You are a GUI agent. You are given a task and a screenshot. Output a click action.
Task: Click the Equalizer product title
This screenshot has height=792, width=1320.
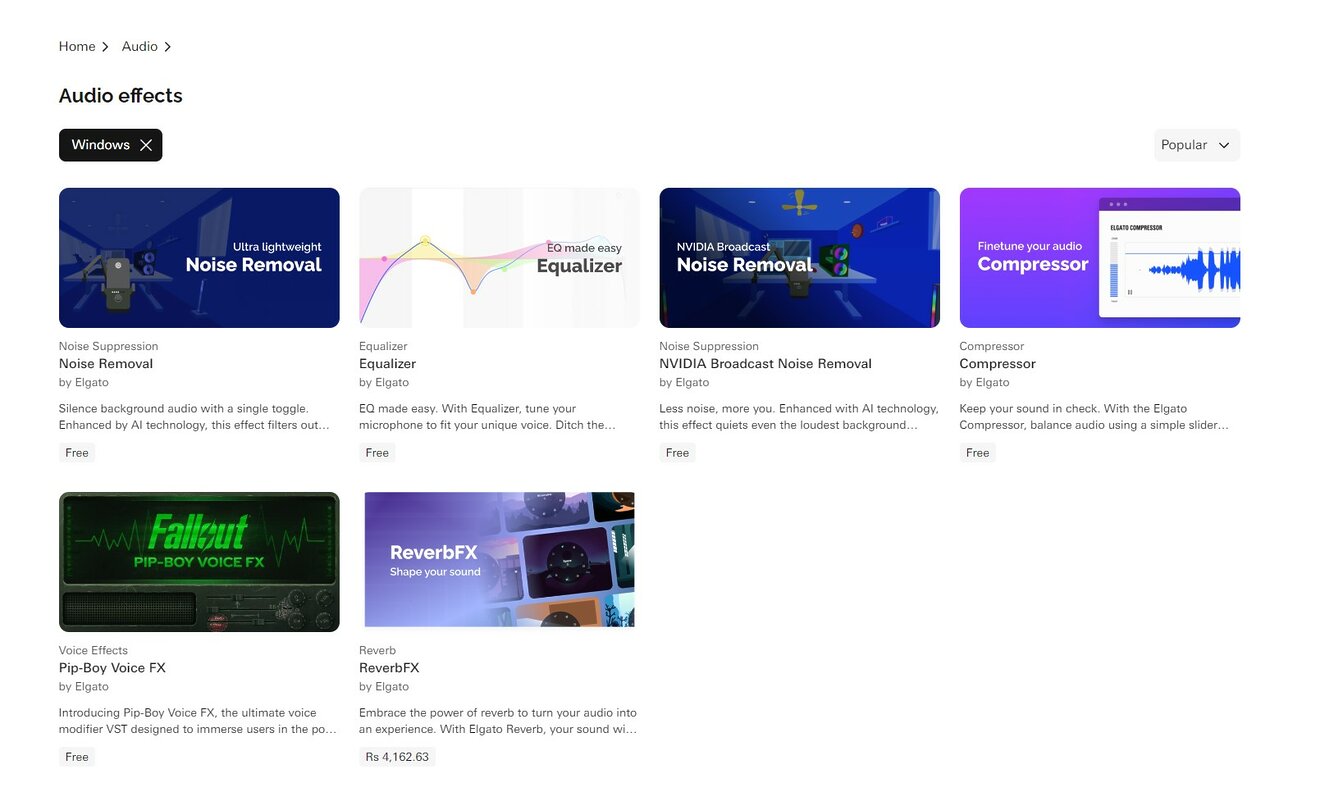pyautogui.click(x=387, y=364)
